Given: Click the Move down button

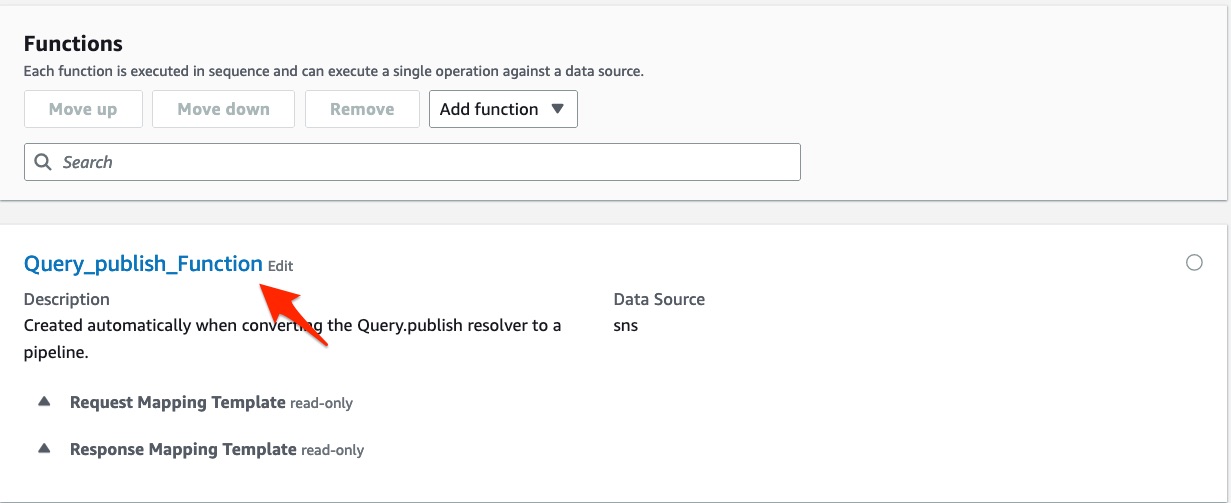Looking at the screenshot, I should click(x=223, y=109).
